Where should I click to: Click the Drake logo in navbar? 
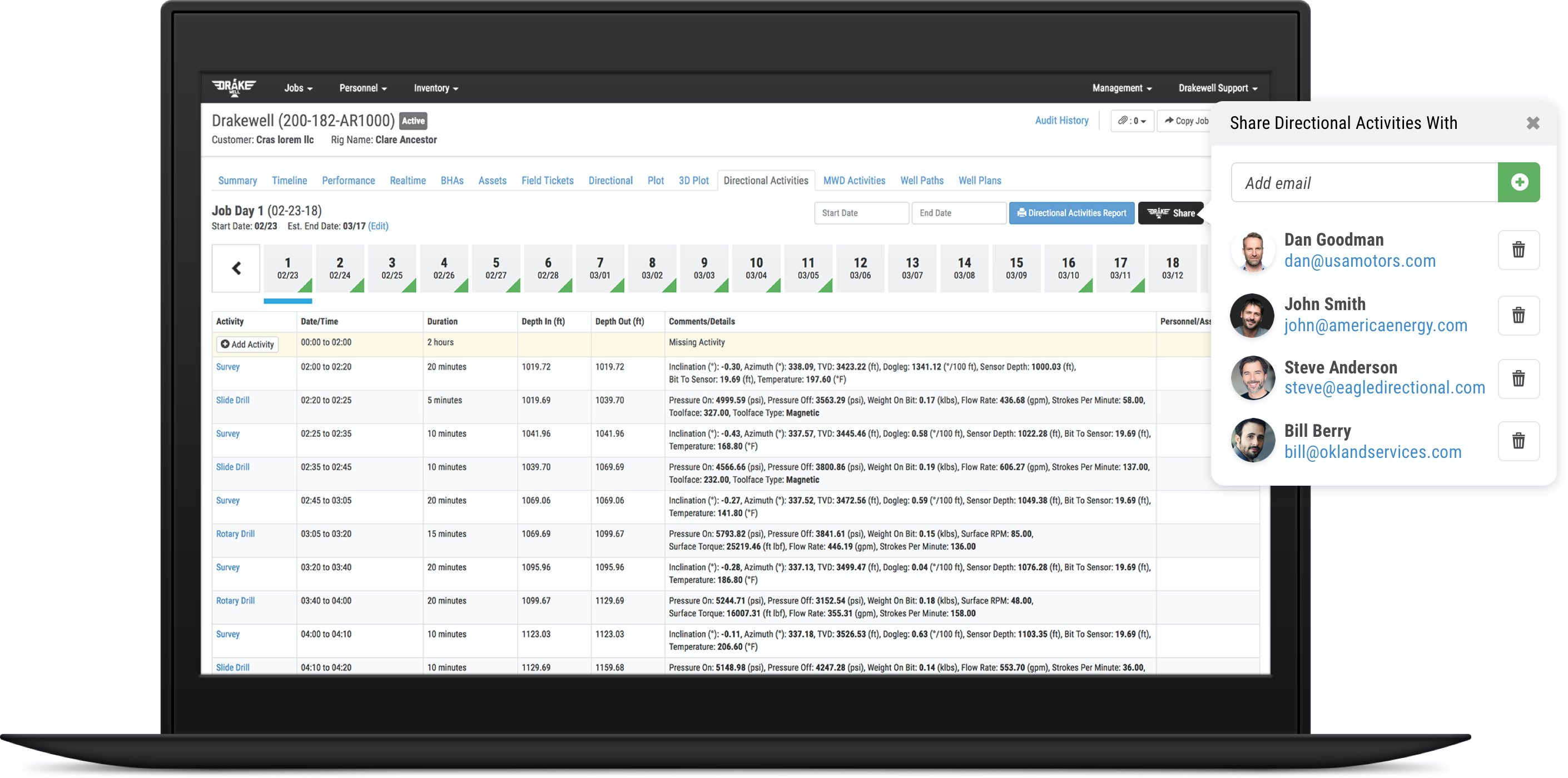tap(234, 88)
